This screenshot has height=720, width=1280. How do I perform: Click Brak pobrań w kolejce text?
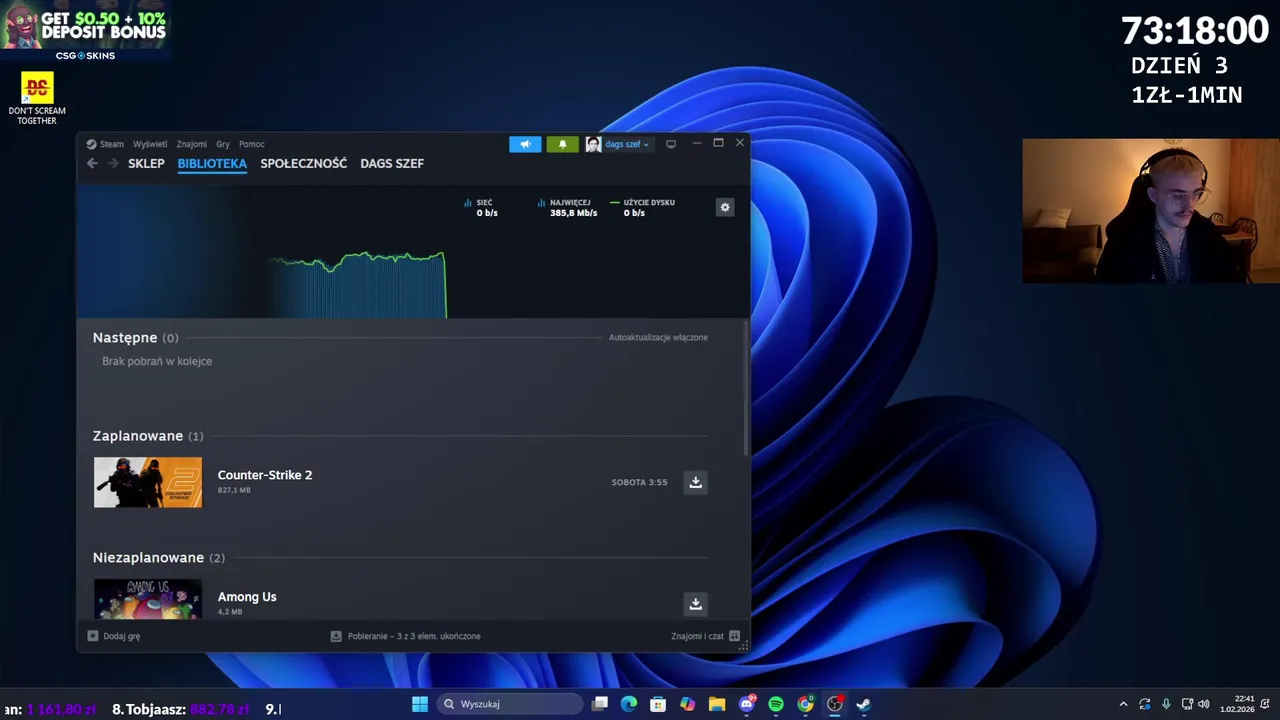(157, 361)
